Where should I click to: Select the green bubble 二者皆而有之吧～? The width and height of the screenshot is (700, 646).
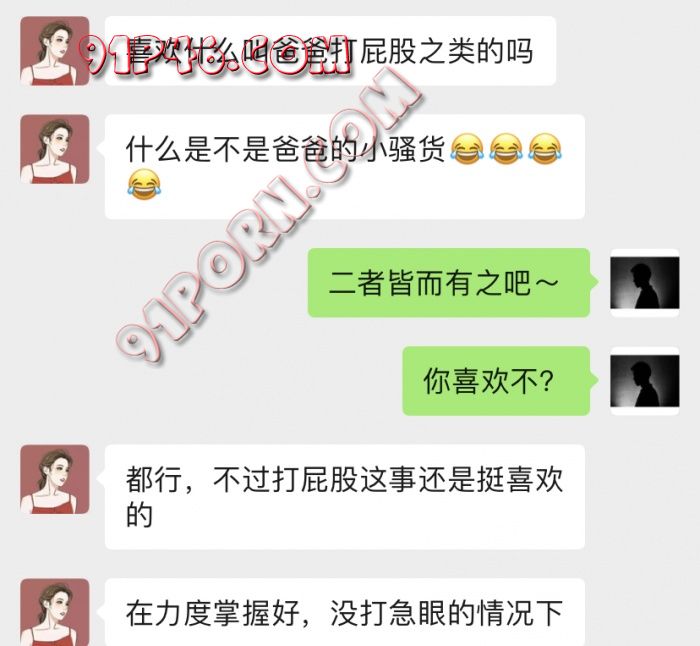click(x=449, y=283)
